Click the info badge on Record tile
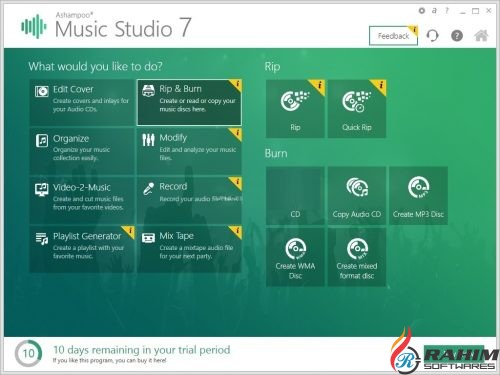This screenshot has width=500, height=375. (237, 183)
